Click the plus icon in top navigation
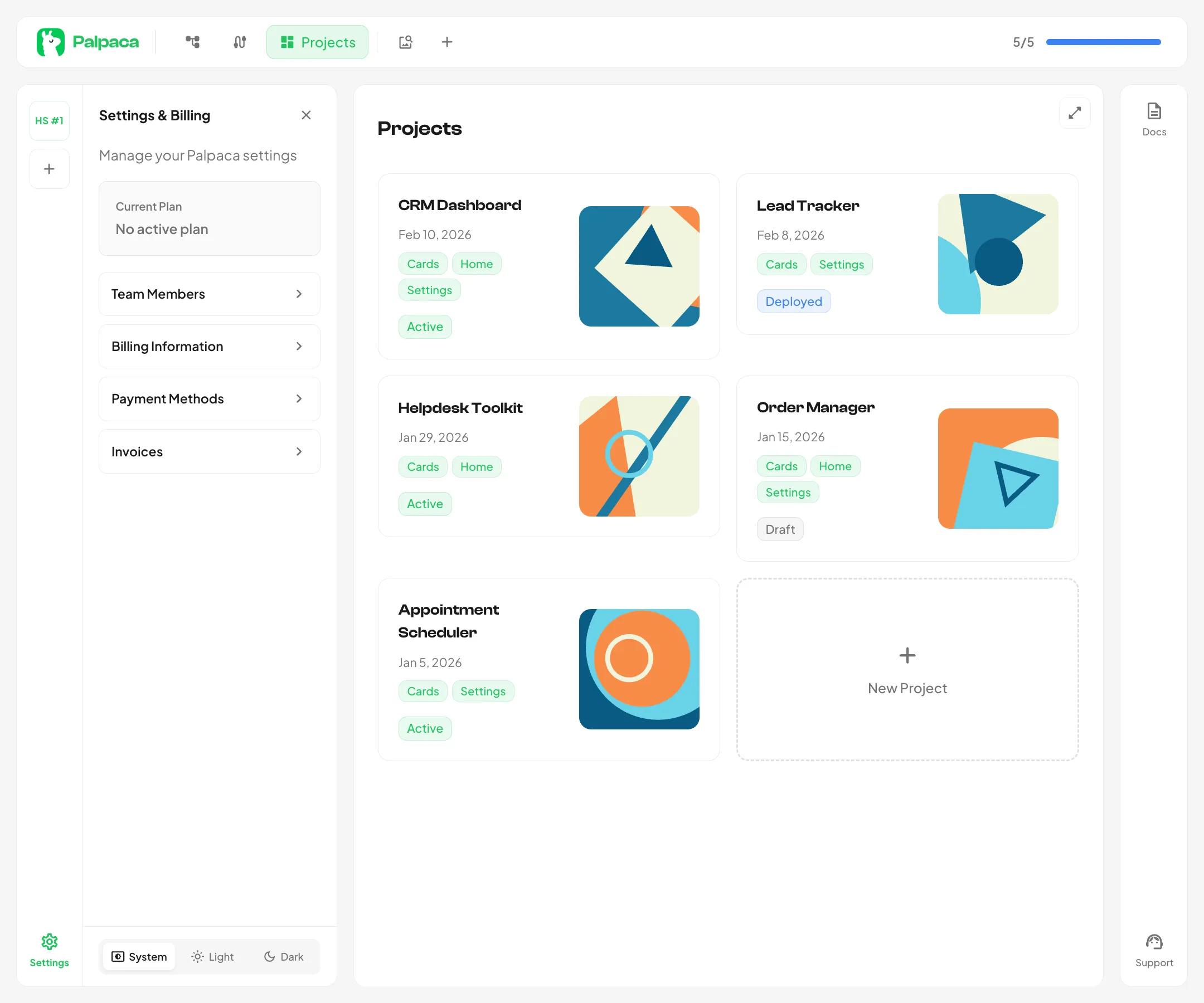Viewport: 1204px width, 1003px height. pos(446,42)
